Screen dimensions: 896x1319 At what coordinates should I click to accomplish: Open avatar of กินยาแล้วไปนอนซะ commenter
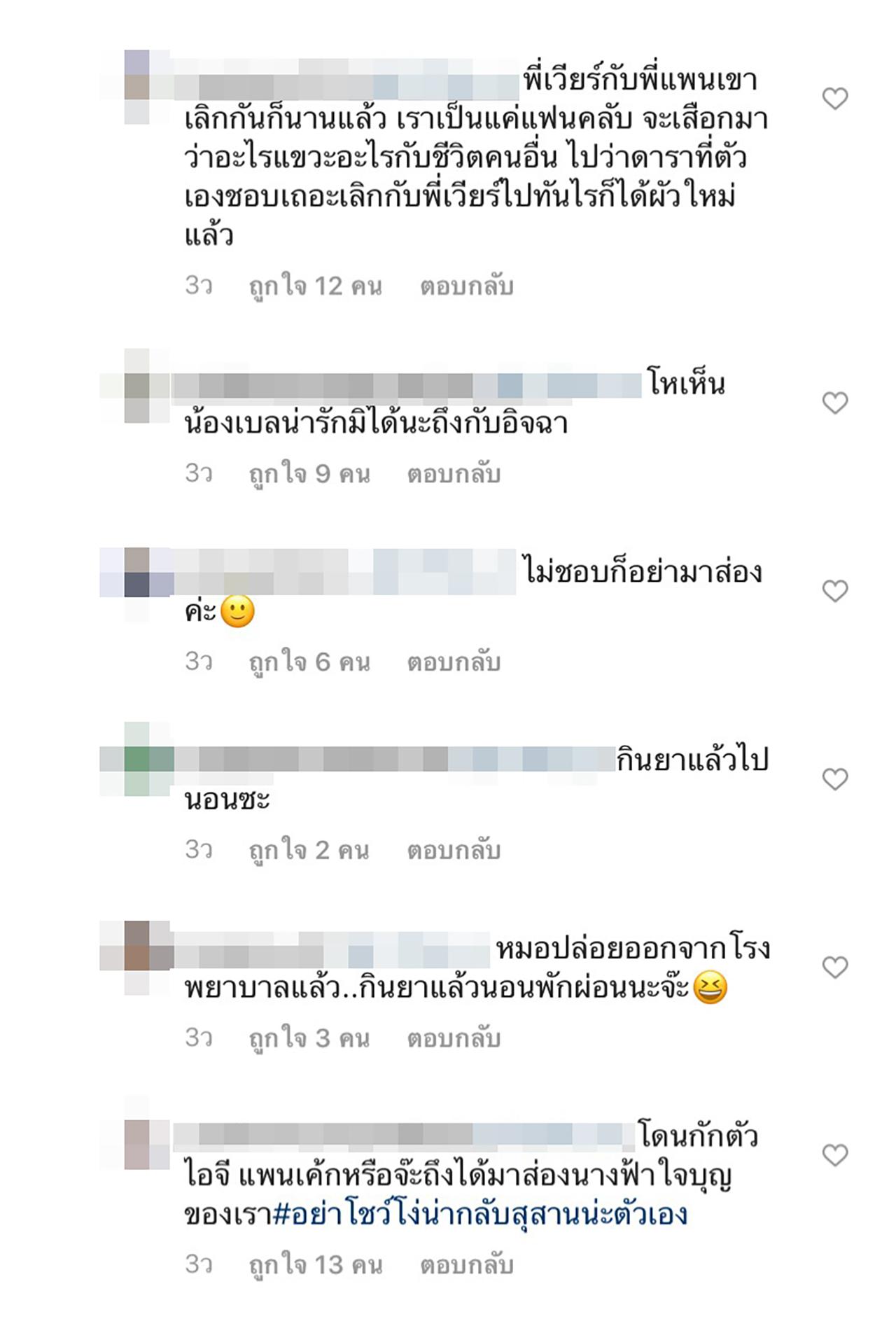[136, 760]
